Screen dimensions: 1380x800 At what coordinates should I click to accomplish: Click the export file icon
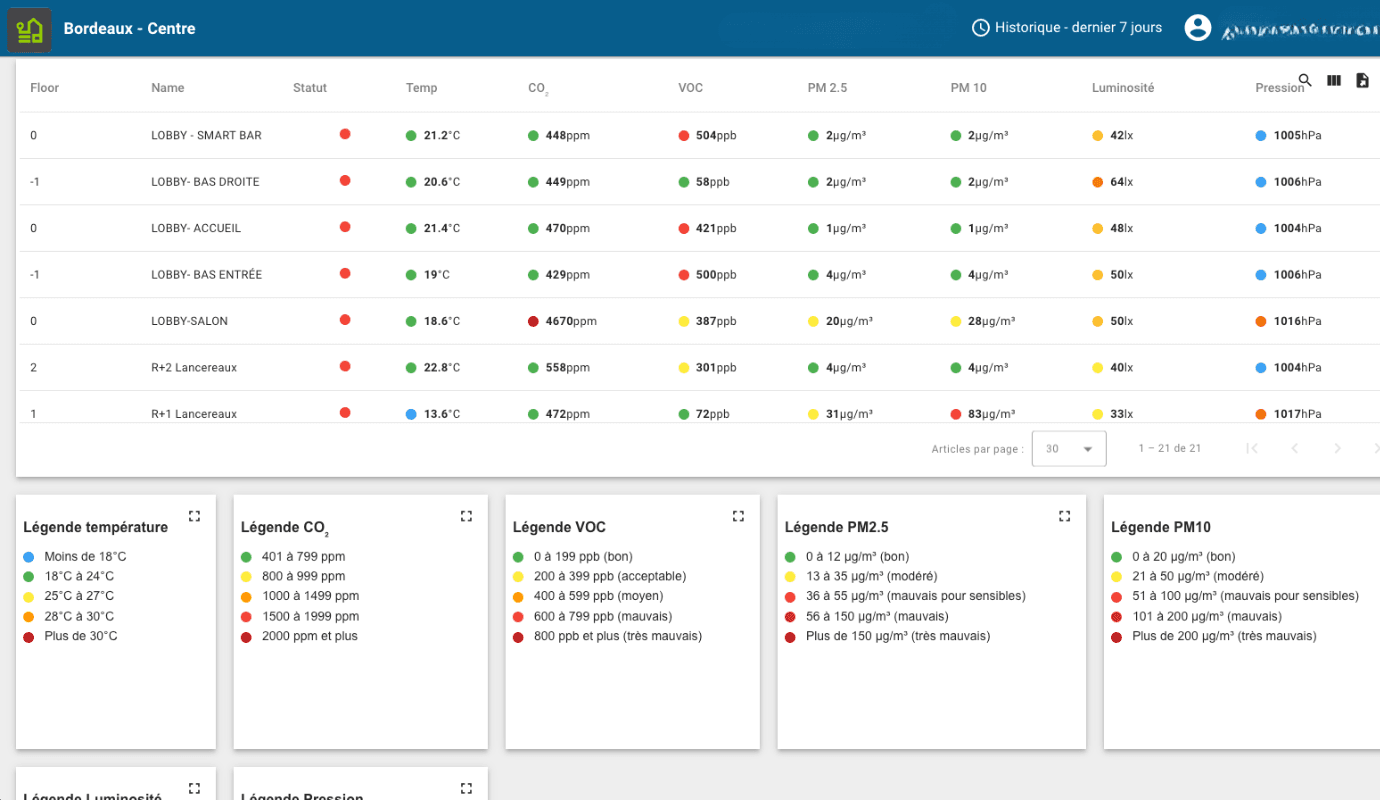click(1362, 80)
